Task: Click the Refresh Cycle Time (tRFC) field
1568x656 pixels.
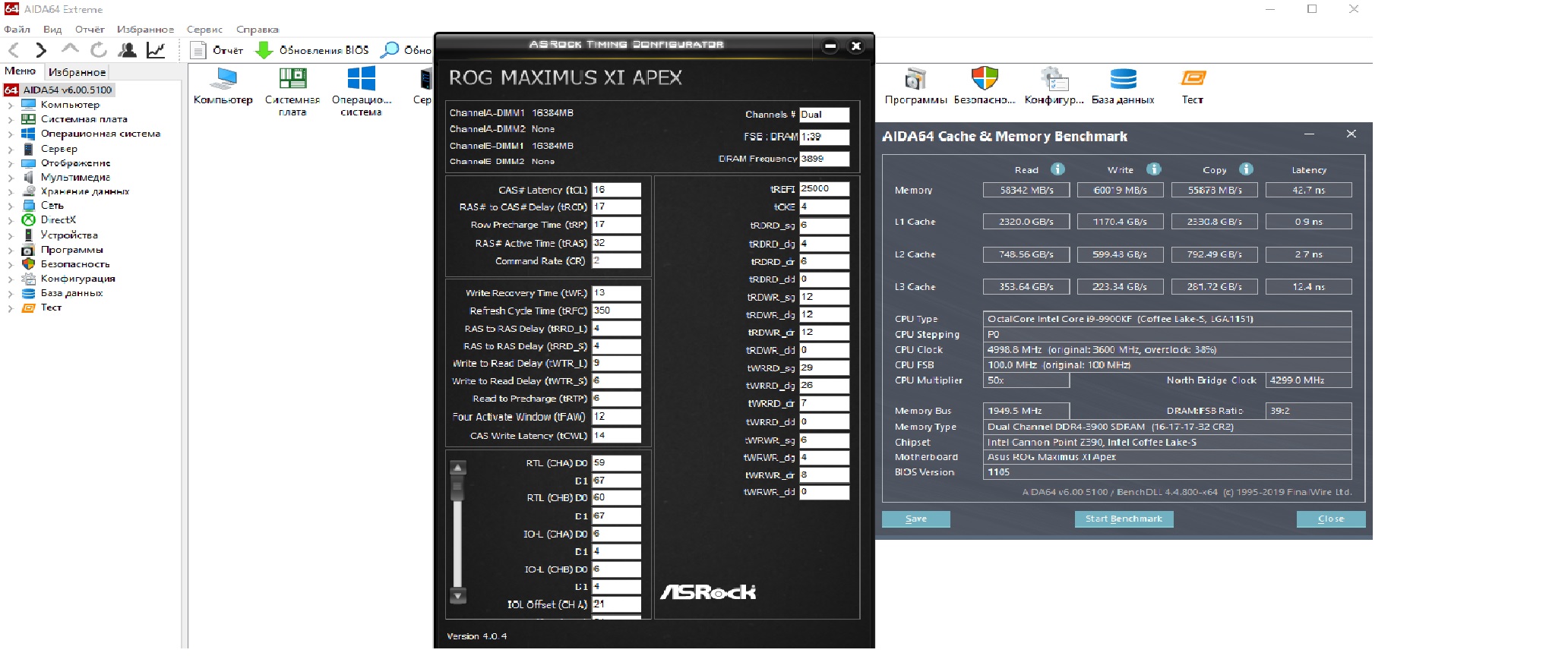Action: (x=616, y=311)
